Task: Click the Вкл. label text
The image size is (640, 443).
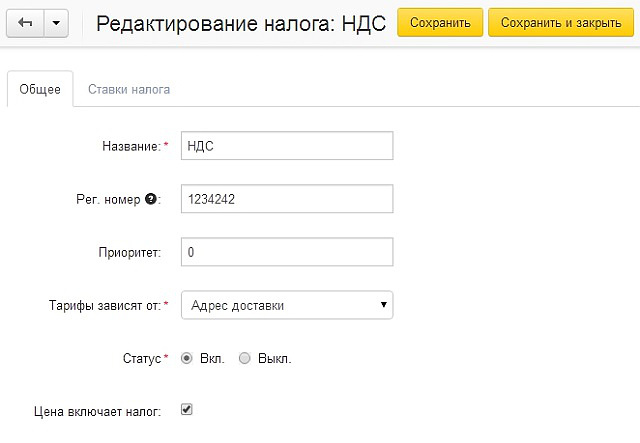Action: coord(212,359)
